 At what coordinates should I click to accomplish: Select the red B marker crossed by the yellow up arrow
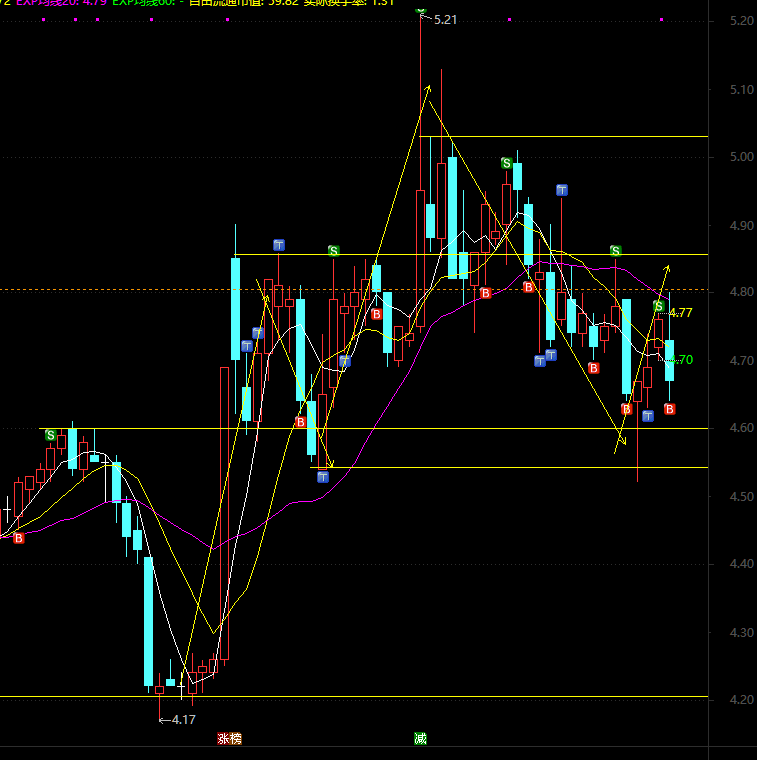[627, 410]
